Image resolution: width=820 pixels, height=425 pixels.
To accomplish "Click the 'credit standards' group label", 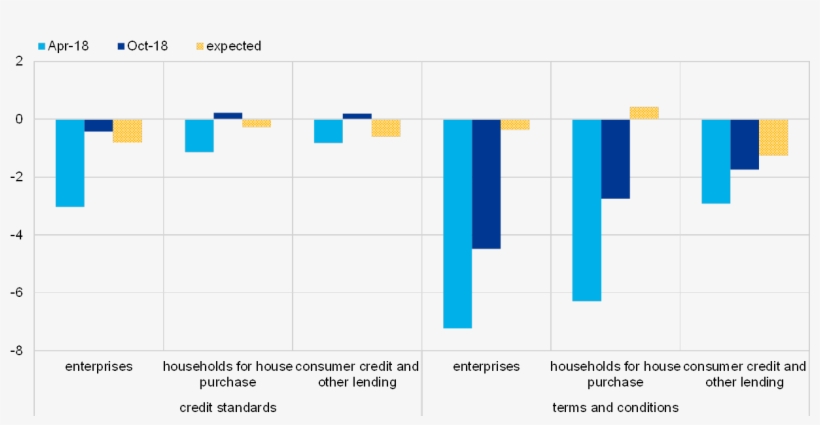I will tap(228, 408).
